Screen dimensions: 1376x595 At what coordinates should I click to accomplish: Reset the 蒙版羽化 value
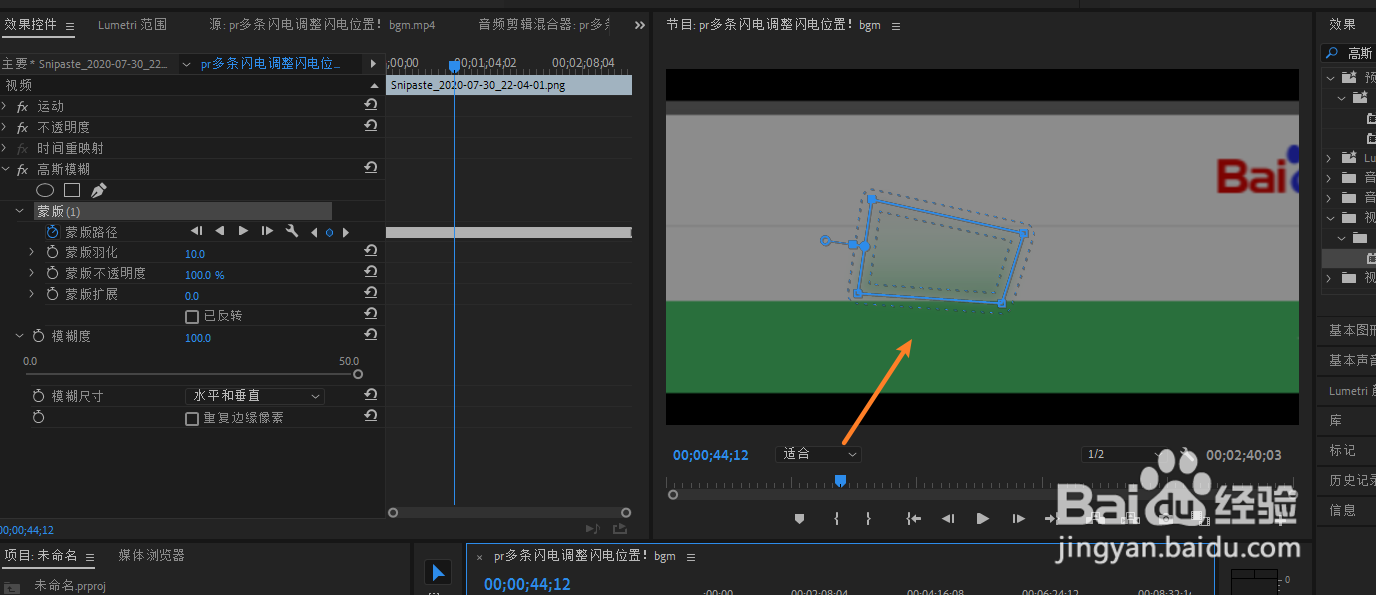(370, 252)
